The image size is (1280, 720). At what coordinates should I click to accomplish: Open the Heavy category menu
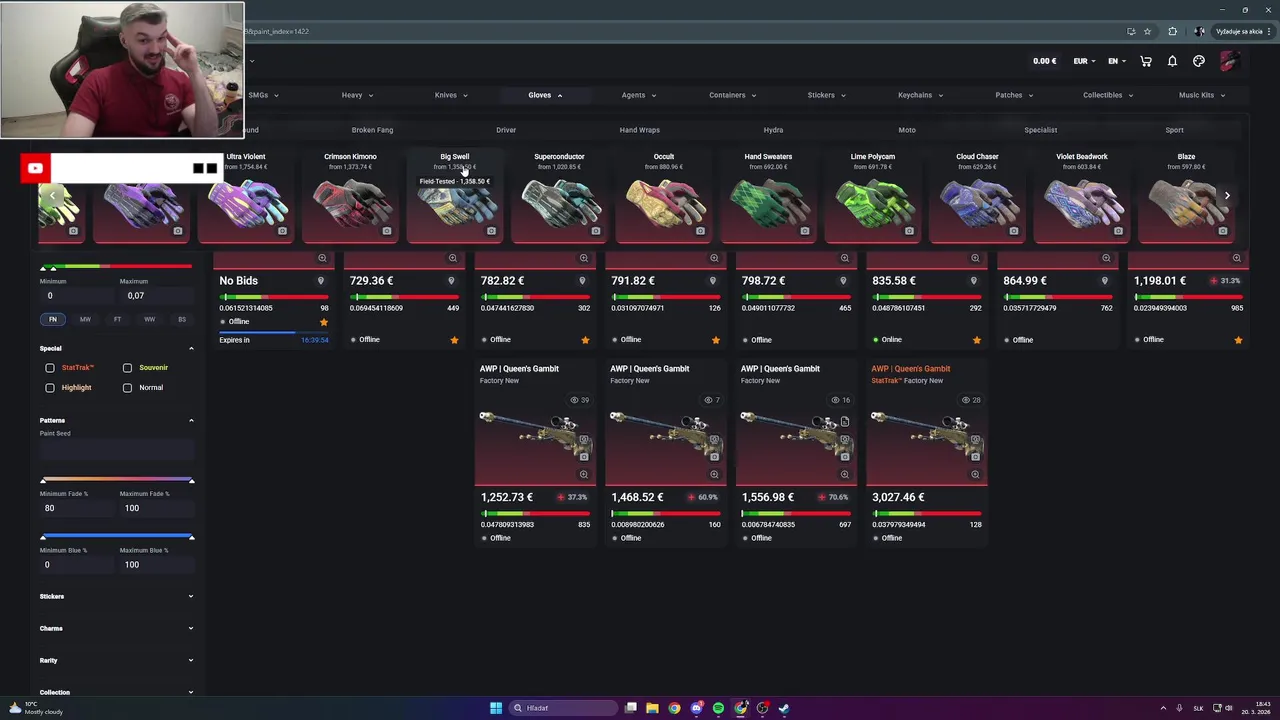click(x=357, y=95)
